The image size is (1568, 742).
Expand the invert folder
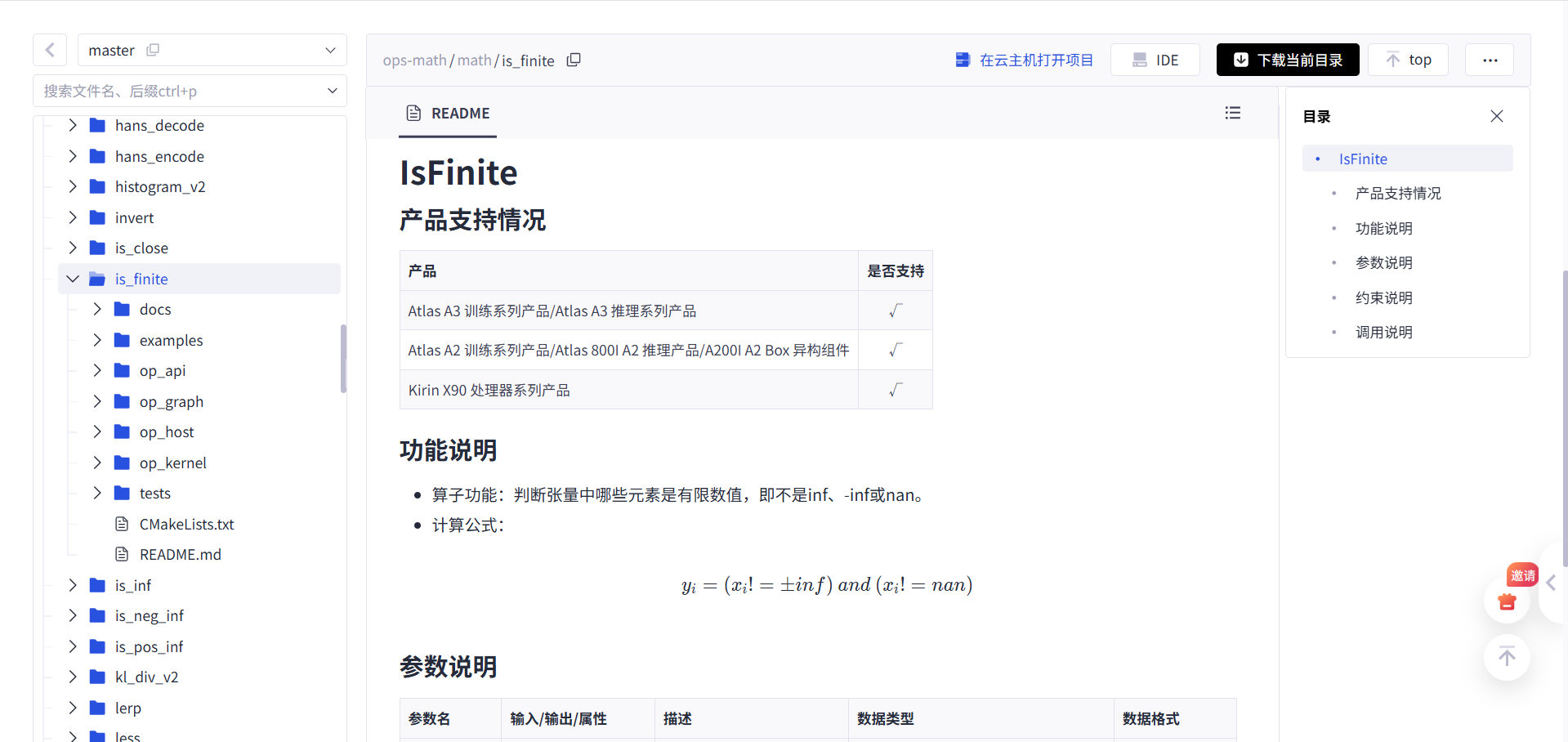(73, 217)
